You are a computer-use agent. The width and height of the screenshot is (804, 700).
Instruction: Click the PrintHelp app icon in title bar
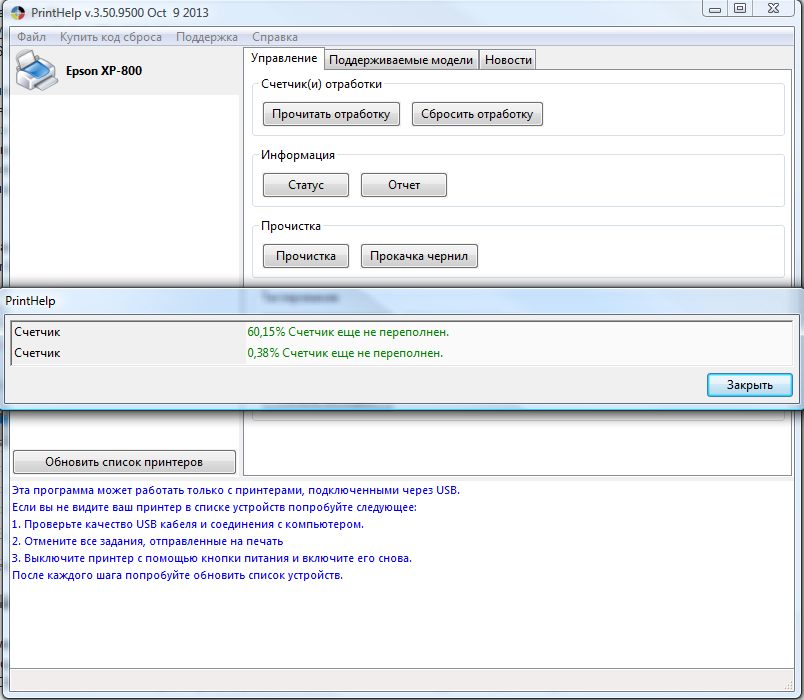[x=17, y=12]
